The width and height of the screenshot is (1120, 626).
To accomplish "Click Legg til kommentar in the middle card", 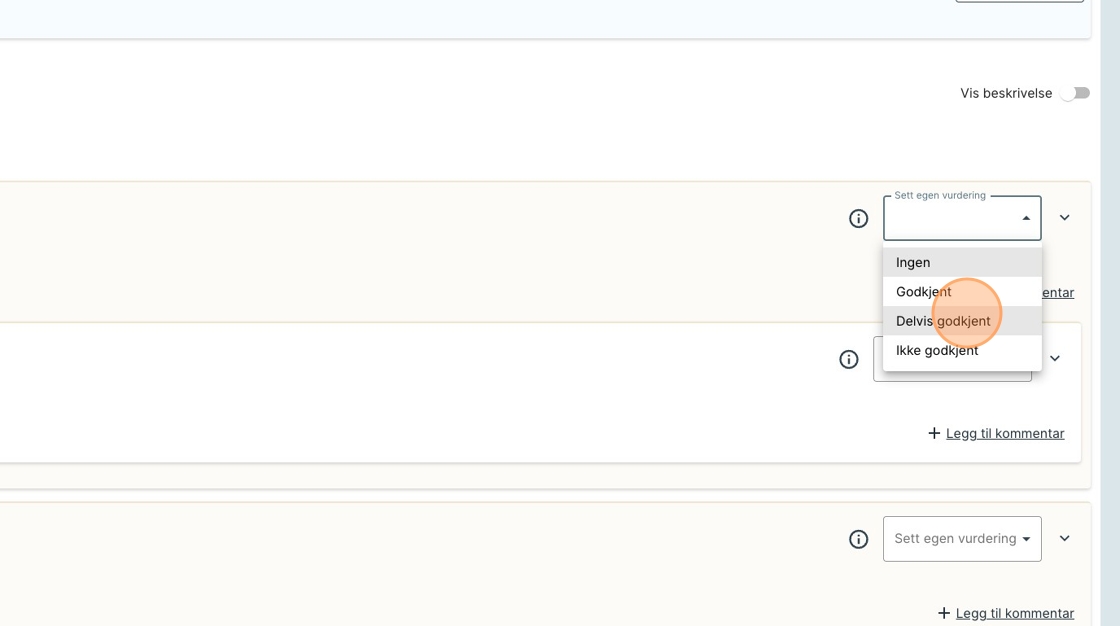I will point(1004,433).
